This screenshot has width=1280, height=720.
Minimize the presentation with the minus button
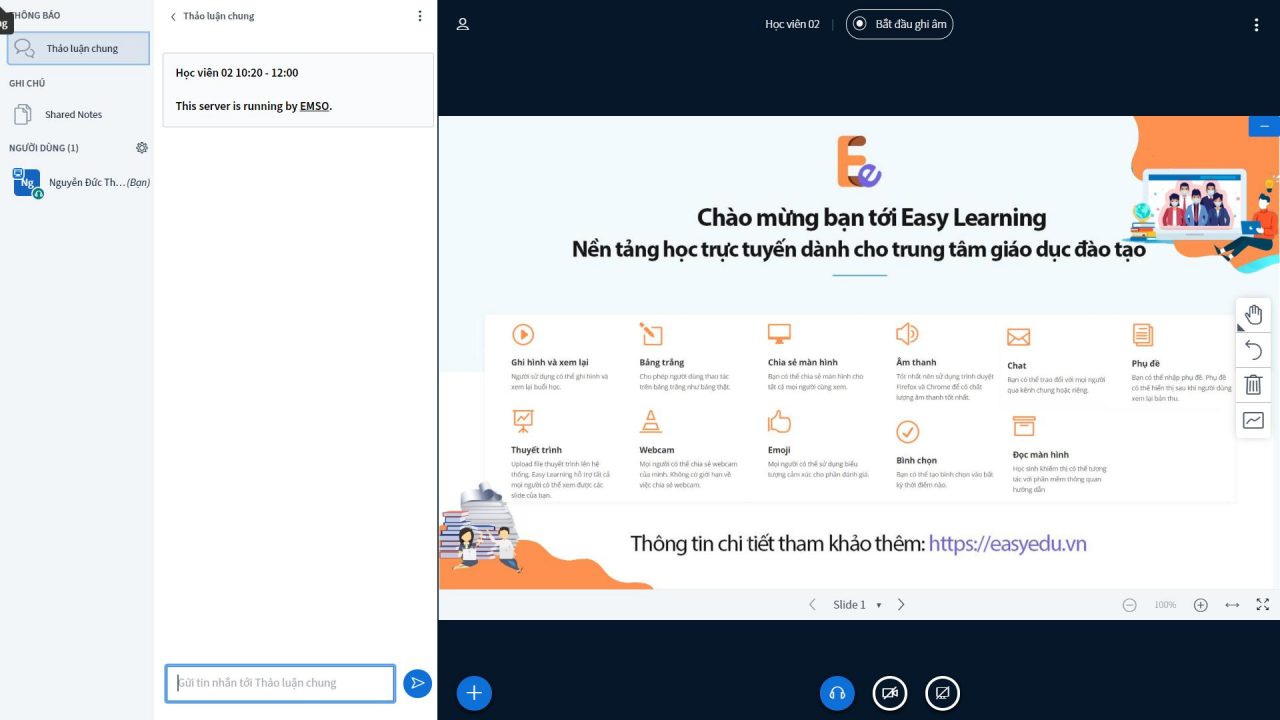click(1263, 125)
